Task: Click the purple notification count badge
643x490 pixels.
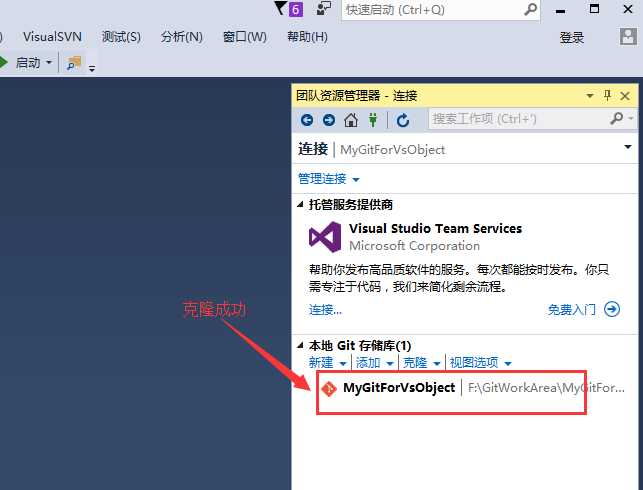Action: [x=296, y=9]
